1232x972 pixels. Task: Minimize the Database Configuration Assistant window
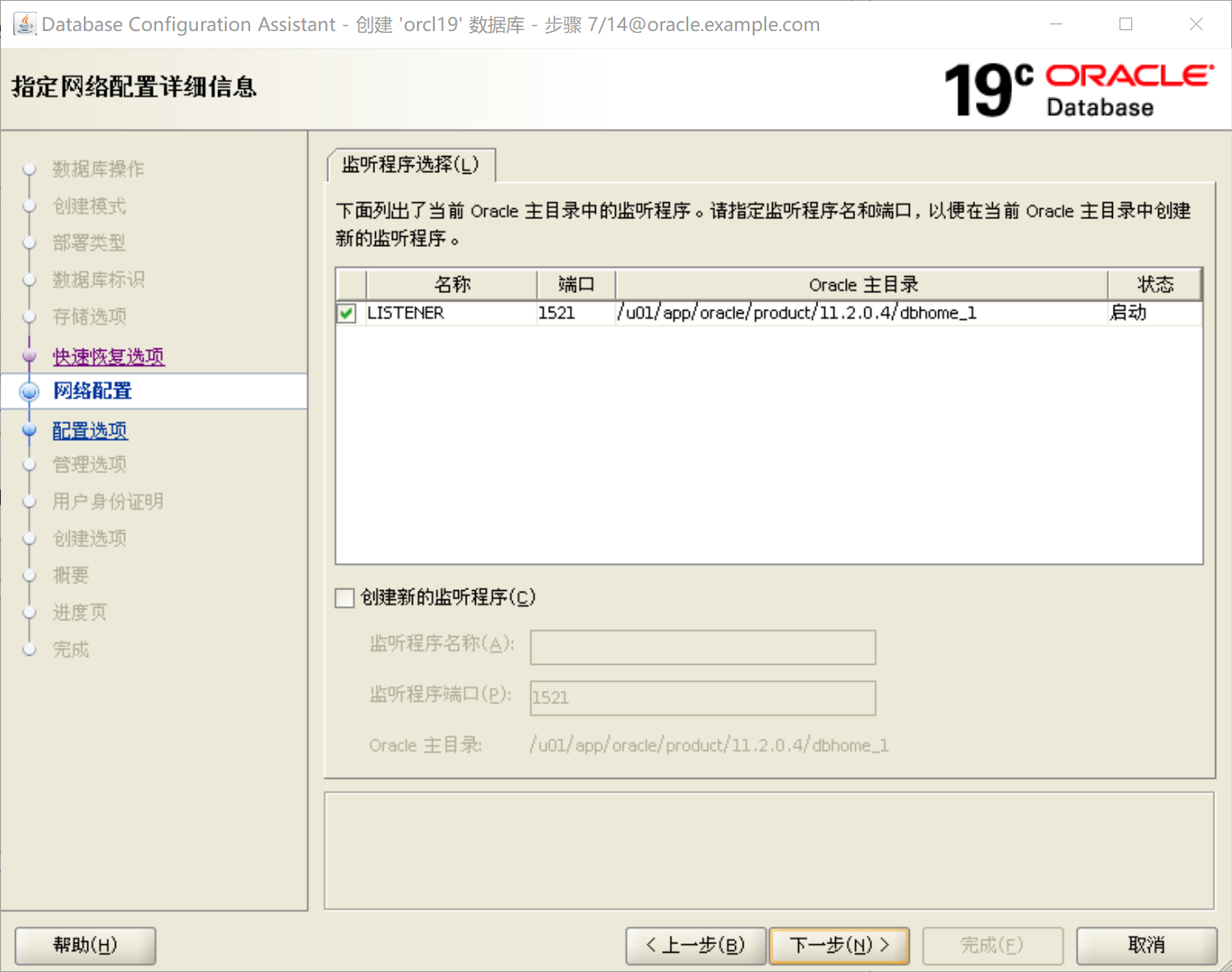(1057, 24)
